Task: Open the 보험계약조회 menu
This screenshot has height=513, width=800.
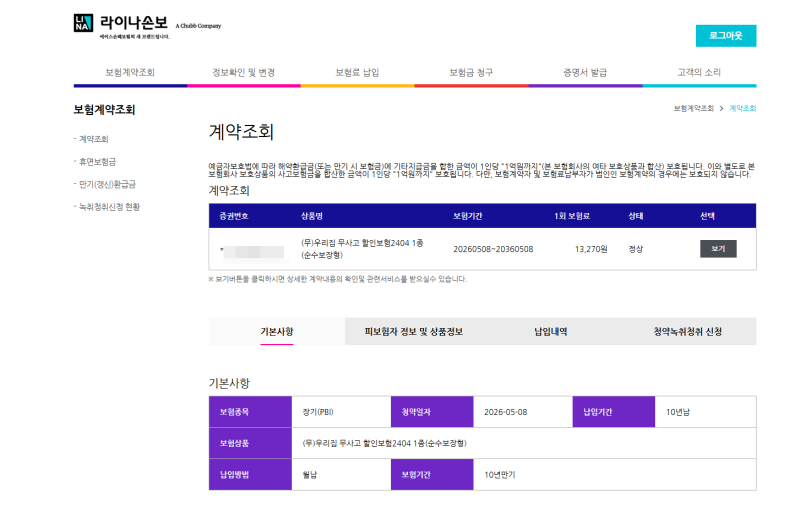Action: click(x=130, y=72)
